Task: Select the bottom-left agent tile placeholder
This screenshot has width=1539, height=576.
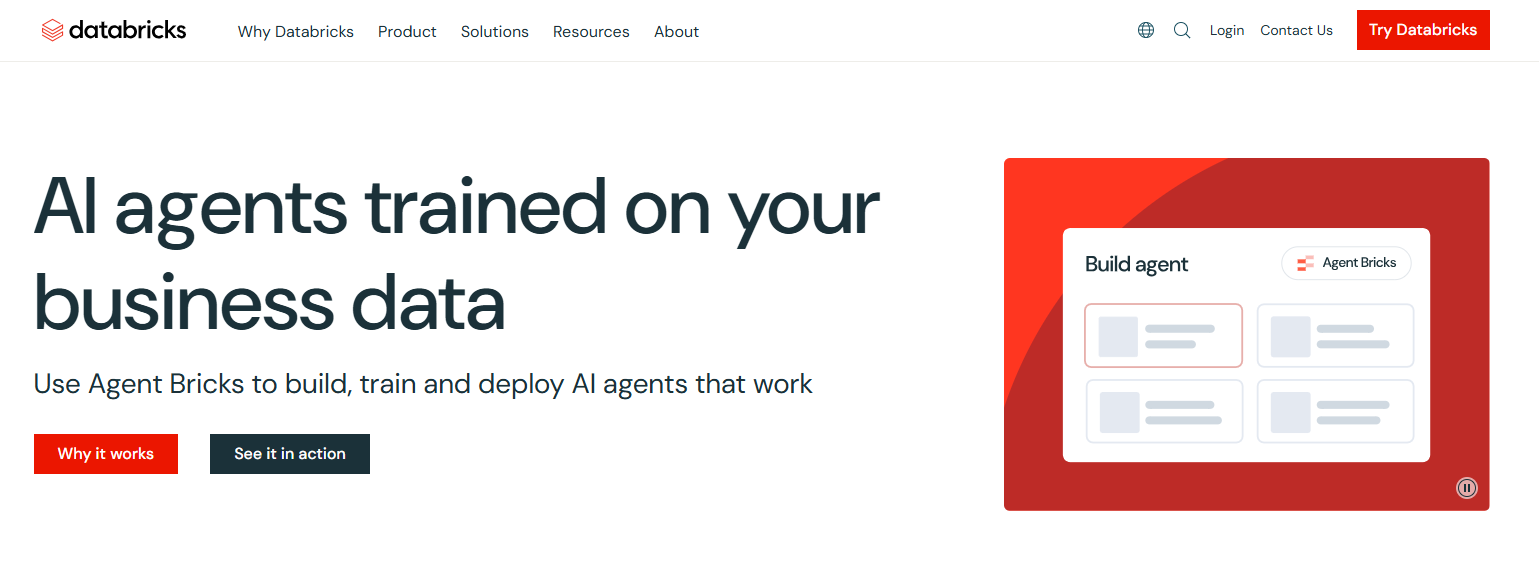Action: click(x=1163, y=411)
